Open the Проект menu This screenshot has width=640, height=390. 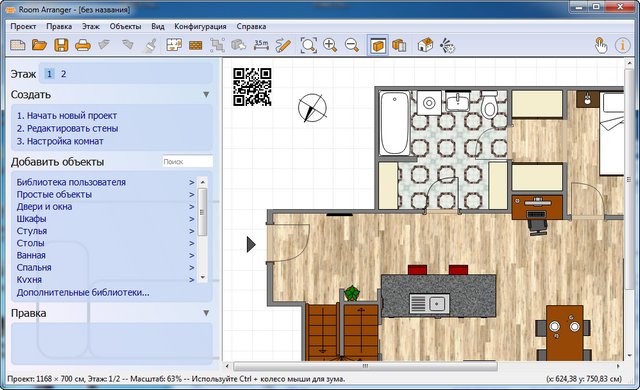pos(23,26)
